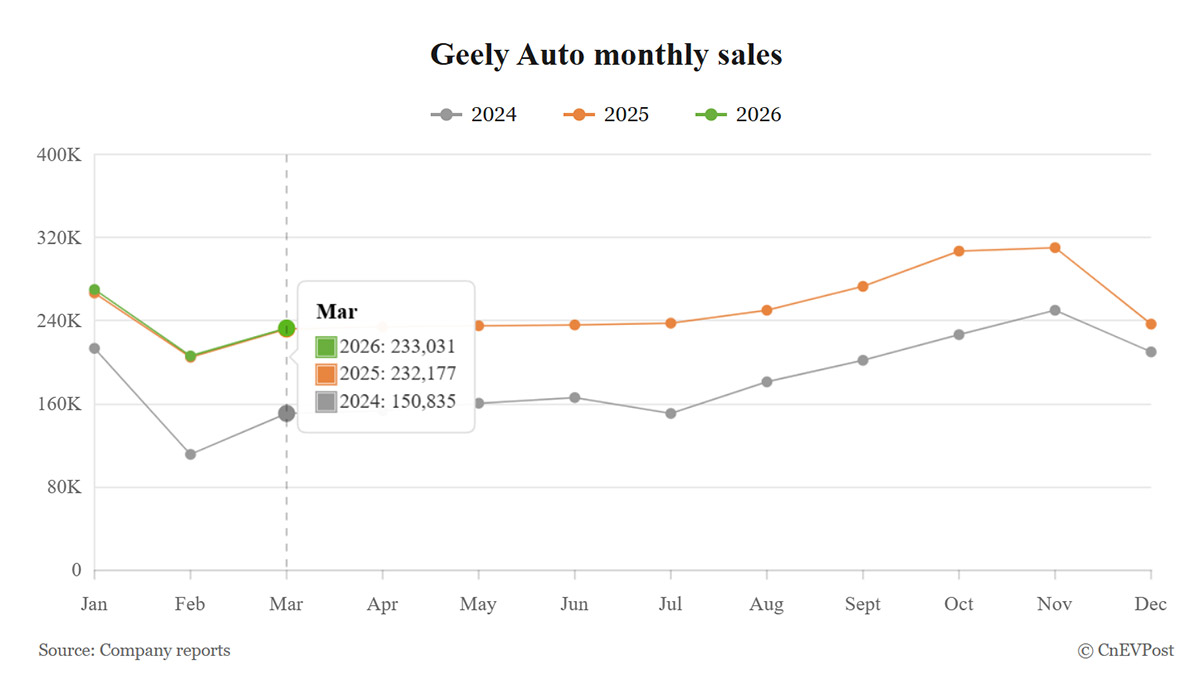
Task: Click the 2024 August data point
Action: click(767, 382)
